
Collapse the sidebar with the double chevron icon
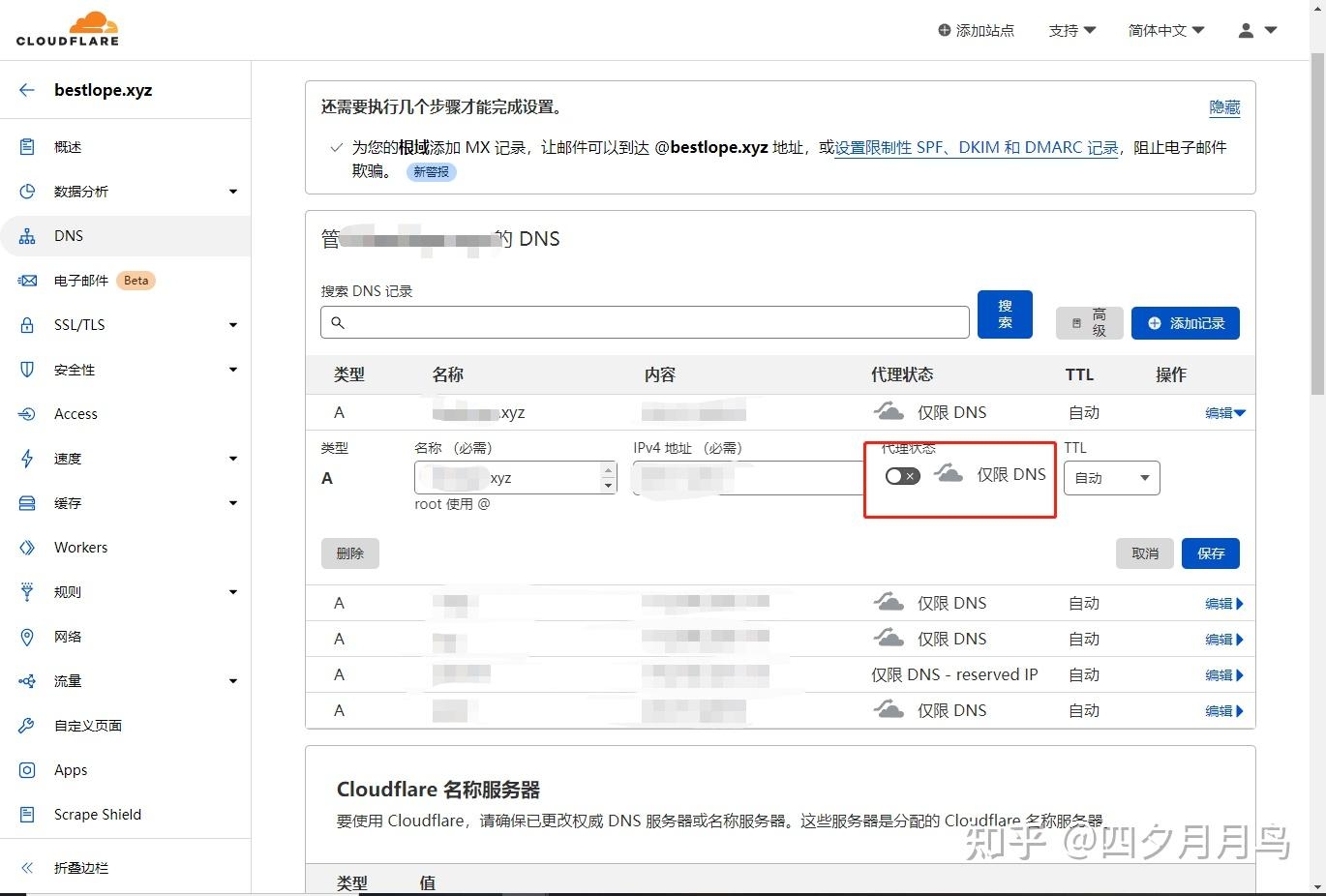click(x=27, y=868)
